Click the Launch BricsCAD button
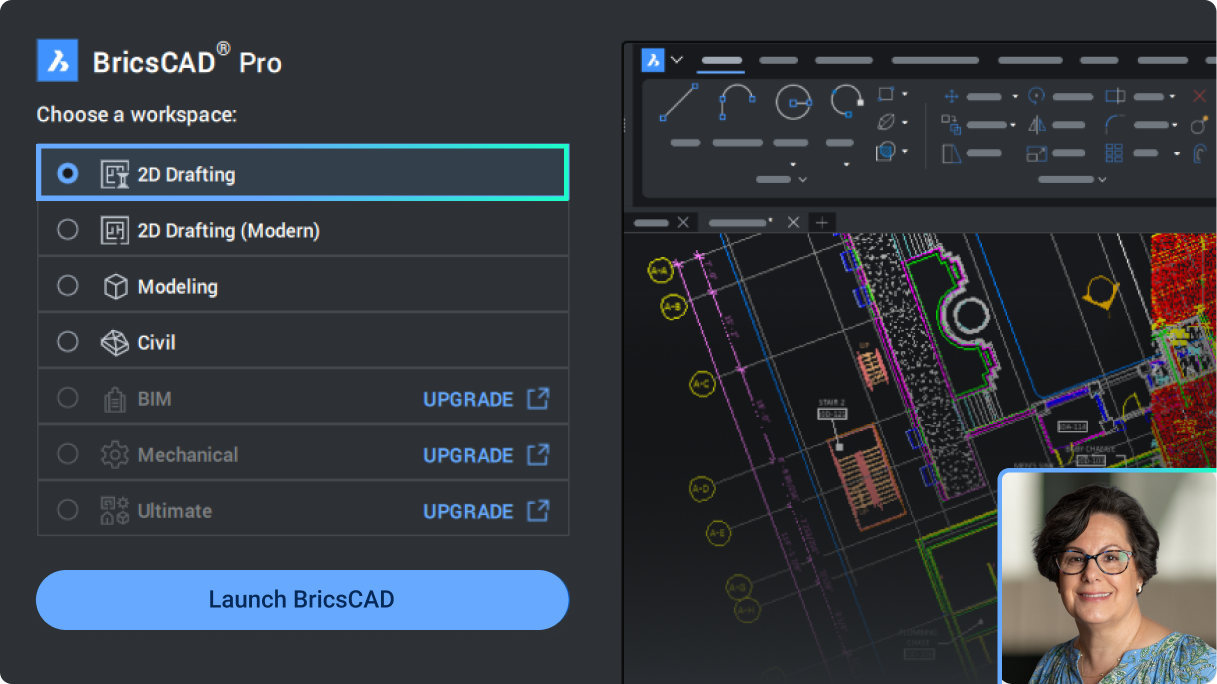1217x684 pixels. 302,599
